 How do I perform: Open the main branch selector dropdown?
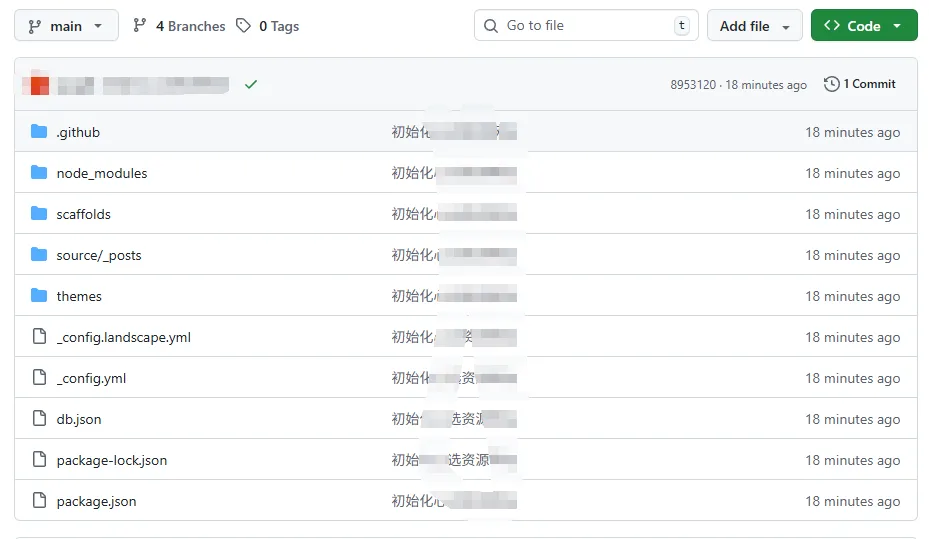[x=66, y=26]
